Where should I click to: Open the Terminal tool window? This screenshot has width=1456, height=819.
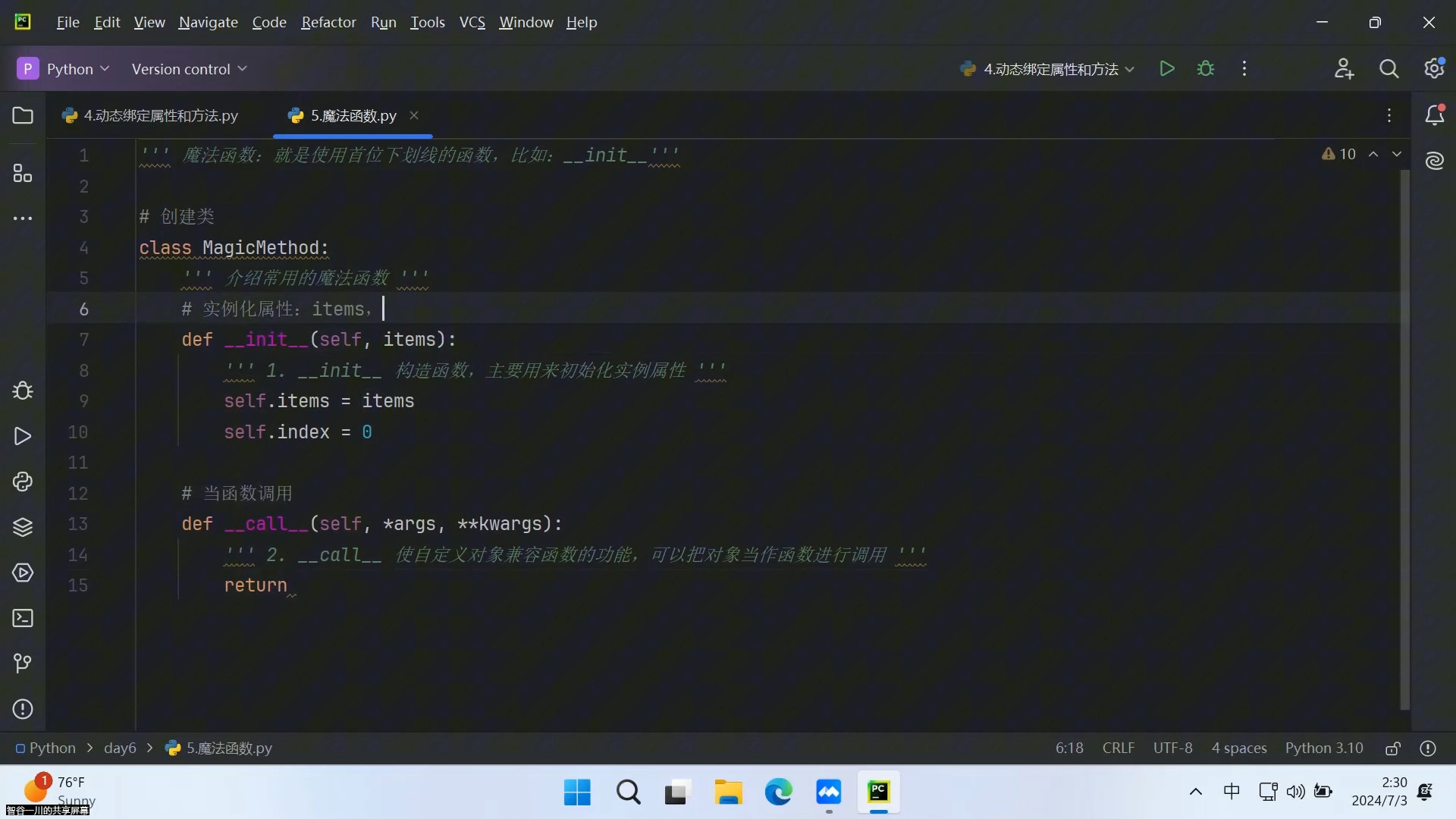[23, 618]
